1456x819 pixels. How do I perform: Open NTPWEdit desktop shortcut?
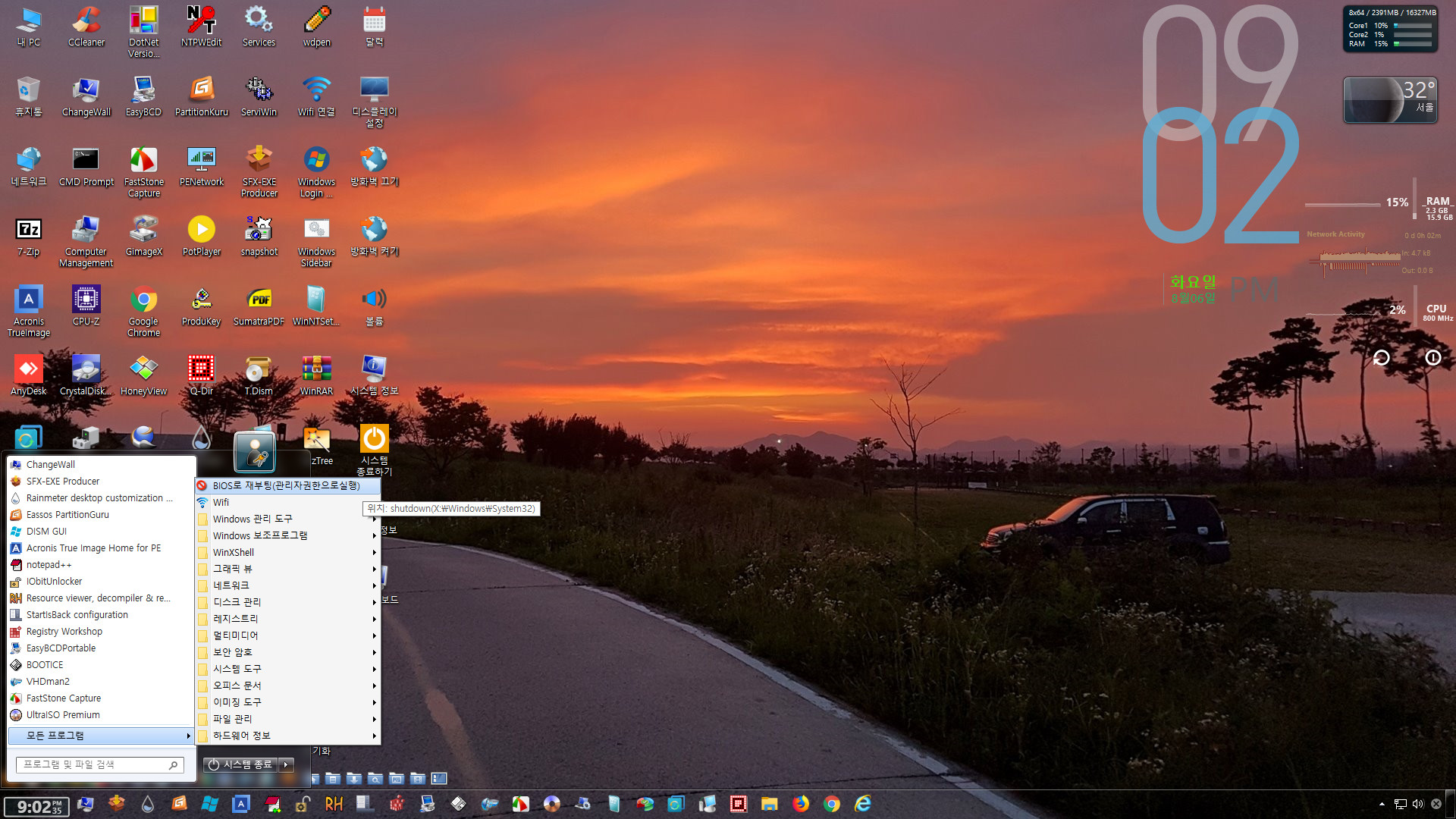201,27
